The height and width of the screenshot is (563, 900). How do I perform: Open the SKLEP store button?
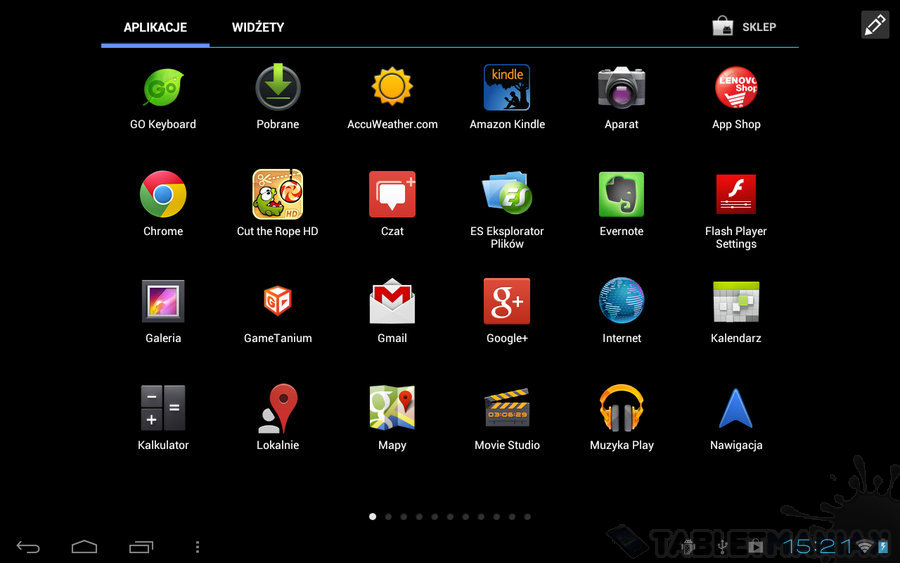click(x=744, y=26)
